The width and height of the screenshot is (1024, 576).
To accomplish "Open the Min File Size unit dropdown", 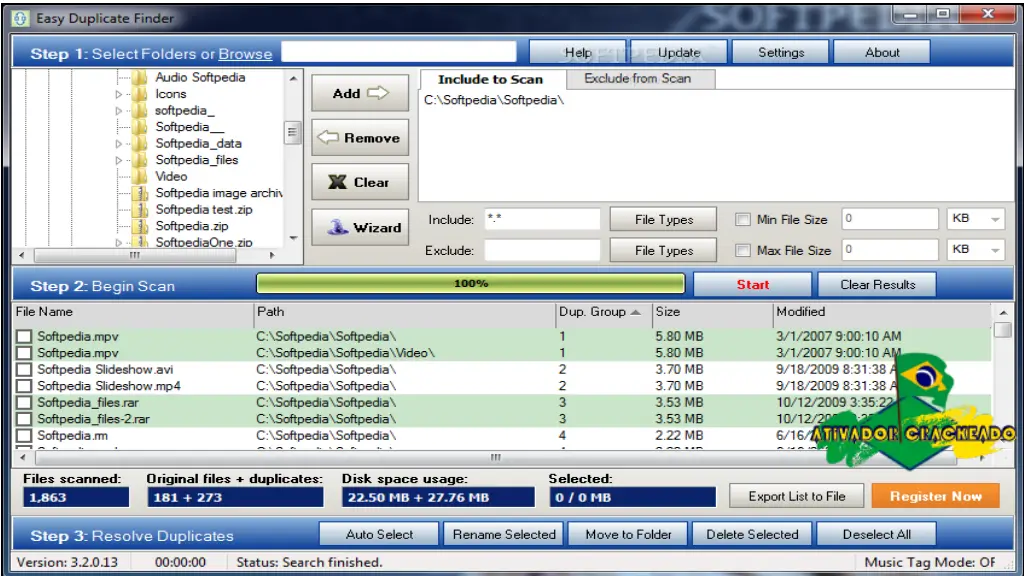I will click(x=995, y=219).
